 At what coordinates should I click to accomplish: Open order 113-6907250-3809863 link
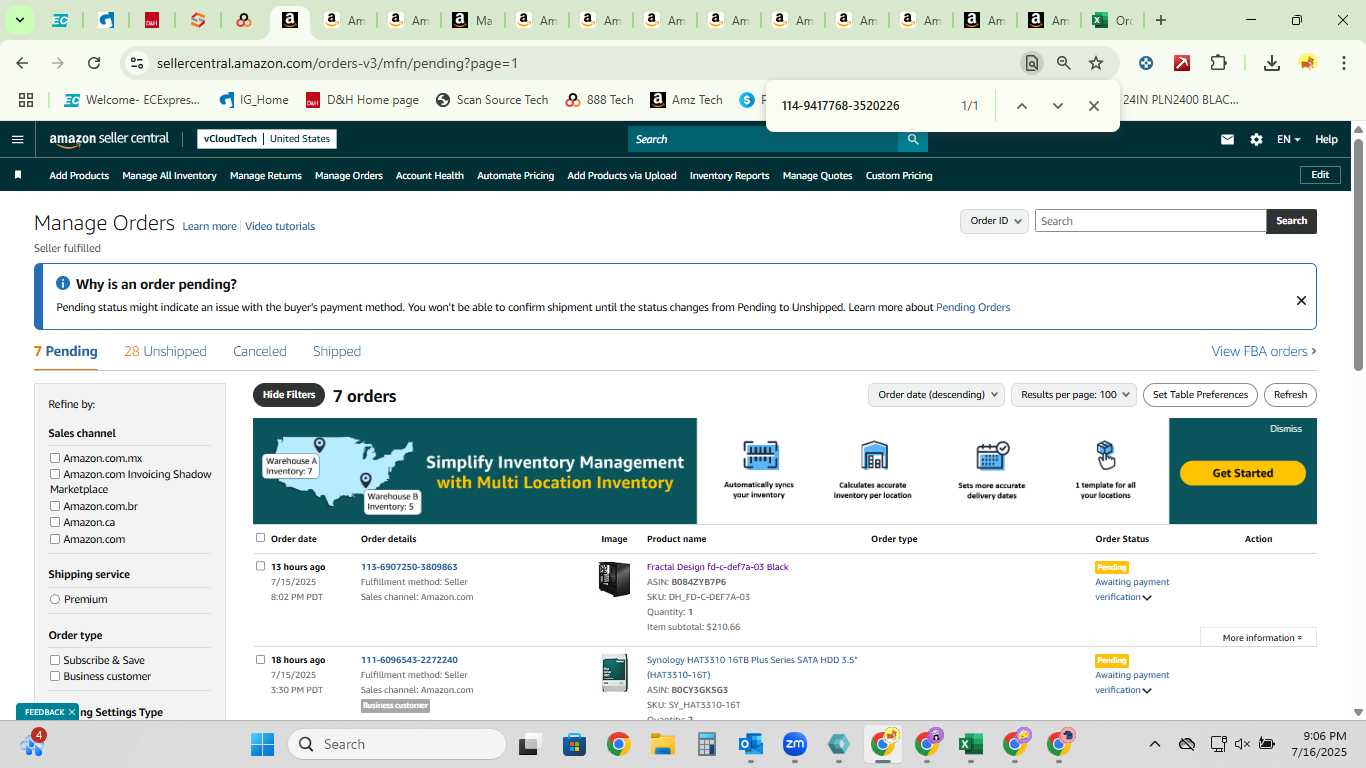[409, 567]
